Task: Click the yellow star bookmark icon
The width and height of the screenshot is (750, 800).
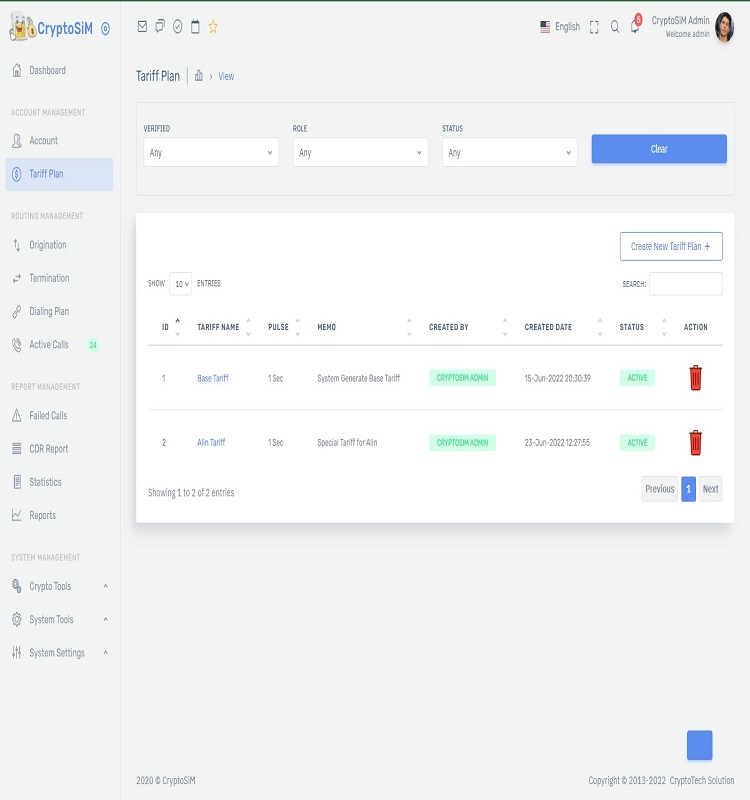Action: click(x=213, y=27)
